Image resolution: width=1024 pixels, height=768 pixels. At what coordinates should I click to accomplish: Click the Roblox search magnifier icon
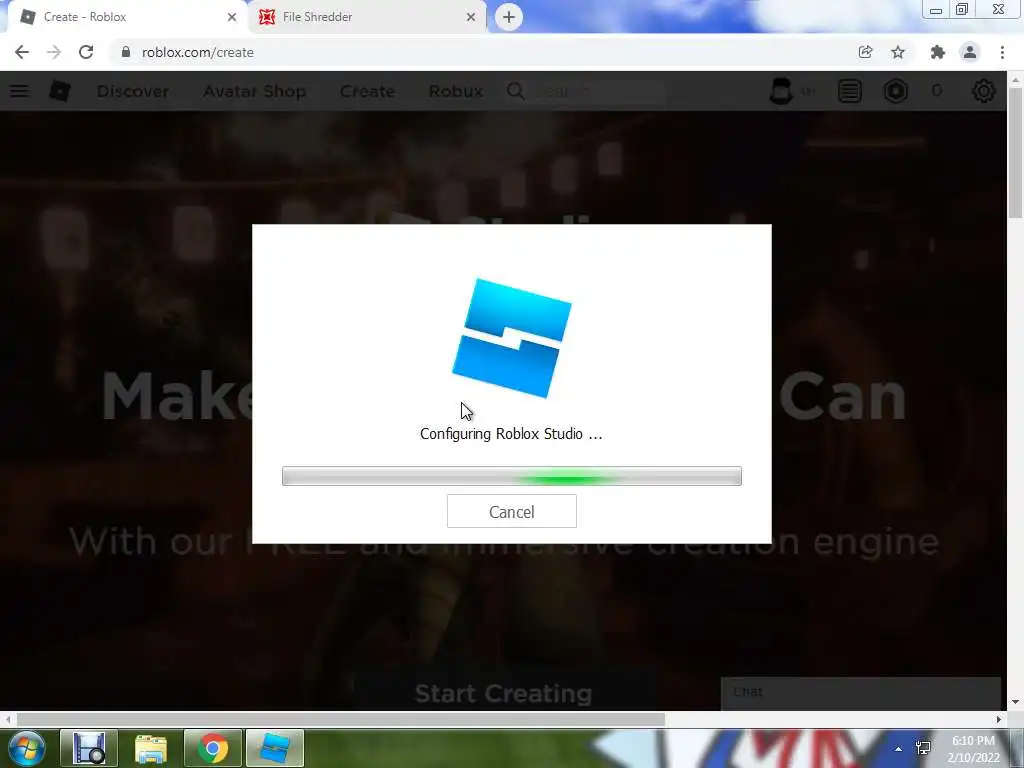click(515, 91)
